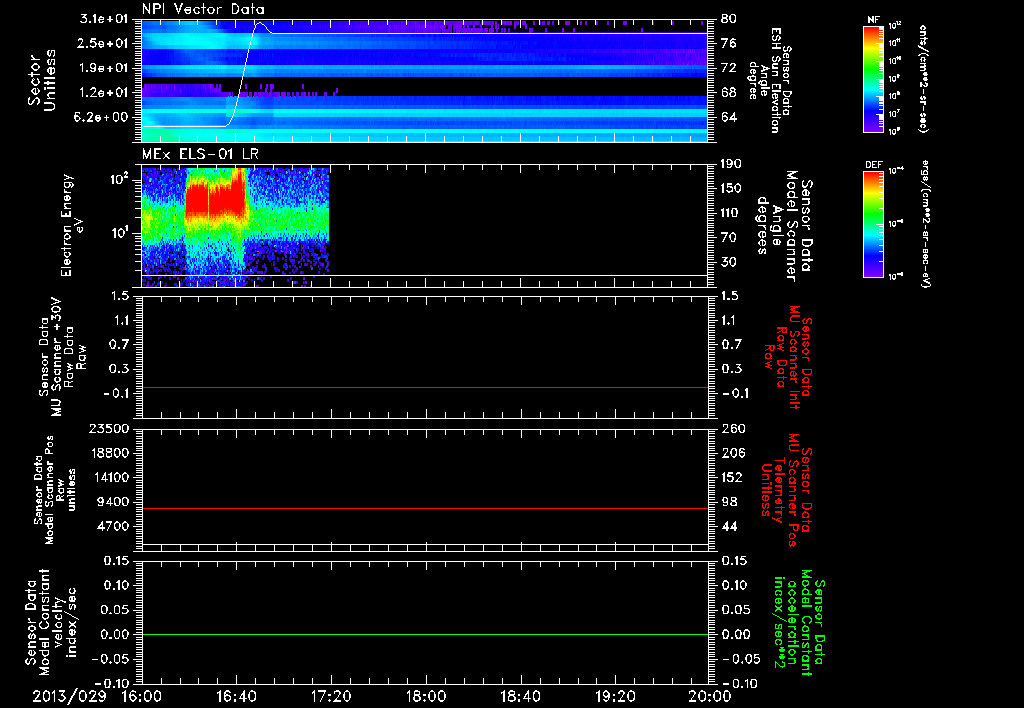Click the 72 degree elevation tick label

point(728,68)
